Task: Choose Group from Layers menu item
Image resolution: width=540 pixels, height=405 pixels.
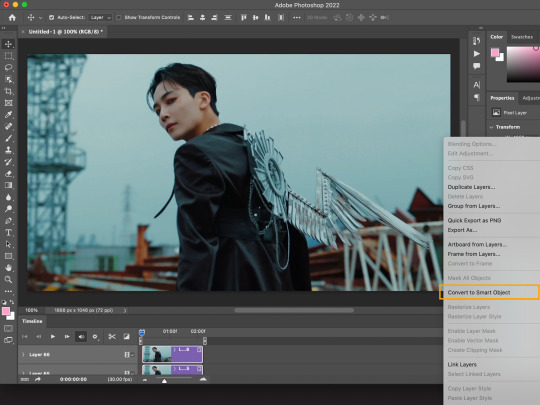Action: [x=474, y=206]
